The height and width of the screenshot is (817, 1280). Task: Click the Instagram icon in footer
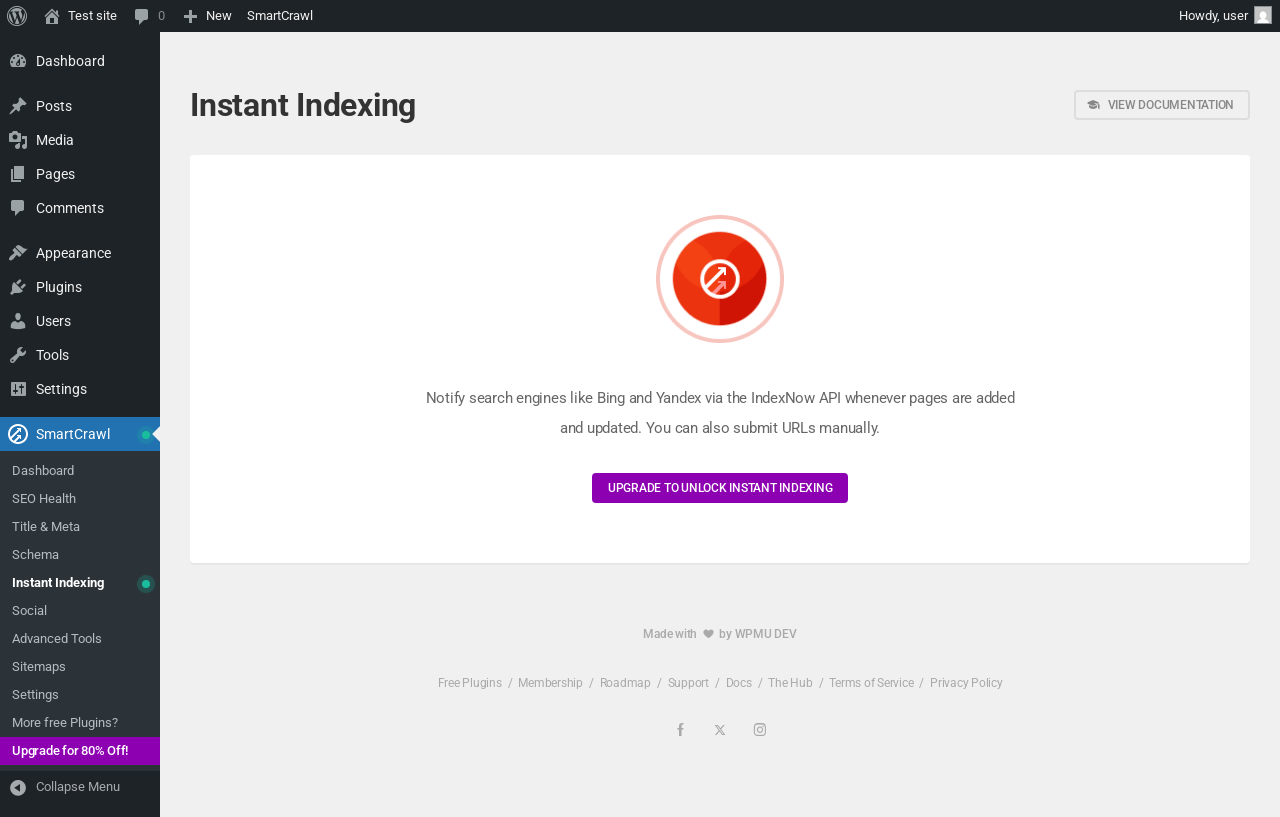pos(760,730)
